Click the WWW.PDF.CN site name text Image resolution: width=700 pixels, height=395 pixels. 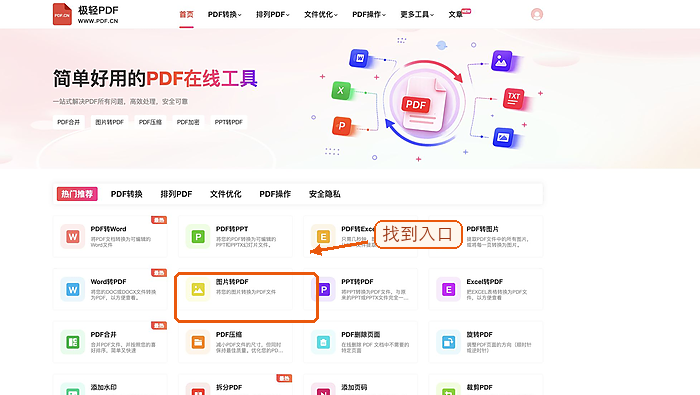[x=98, y=21]
